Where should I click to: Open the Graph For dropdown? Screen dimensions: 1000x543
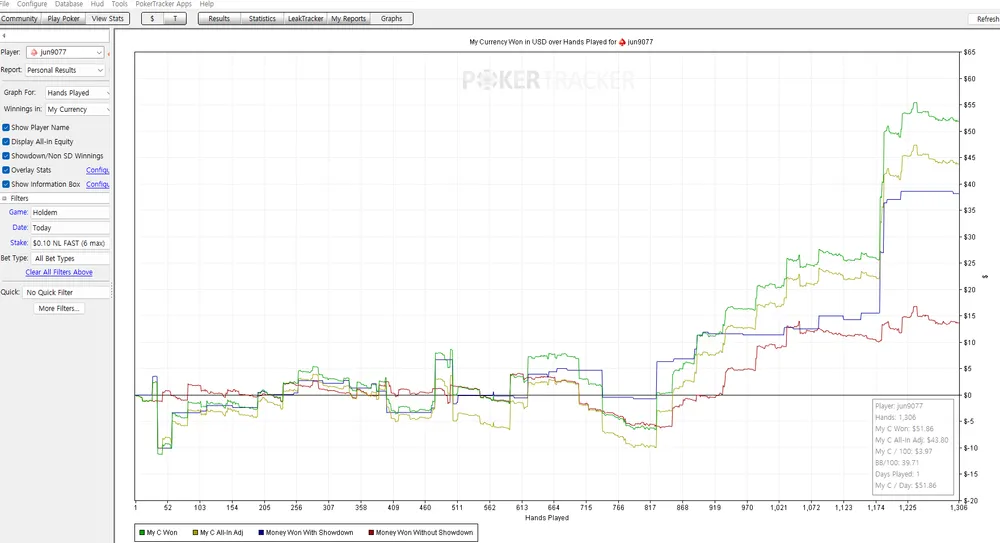pyautogui.click(x=77, y=93)
